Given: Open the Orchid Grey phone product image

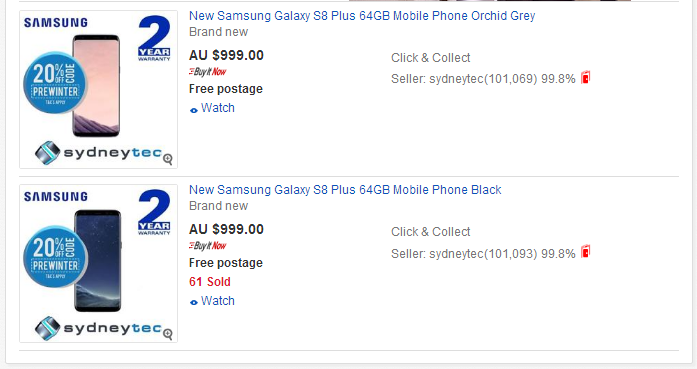Looking at the screenshot, I should tap(98, 89).
